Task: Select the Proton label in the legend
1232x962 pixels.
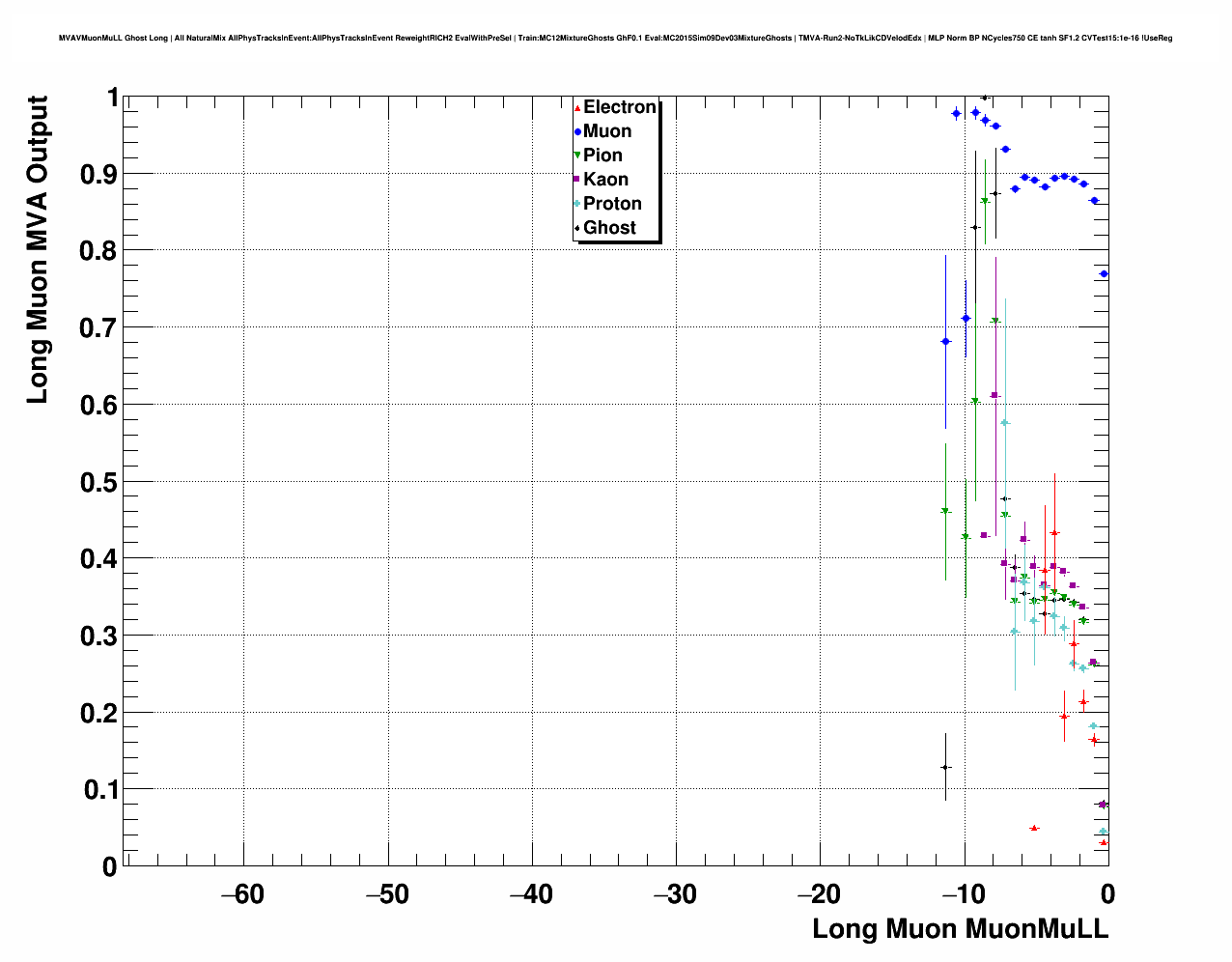Action: (612, 204)
